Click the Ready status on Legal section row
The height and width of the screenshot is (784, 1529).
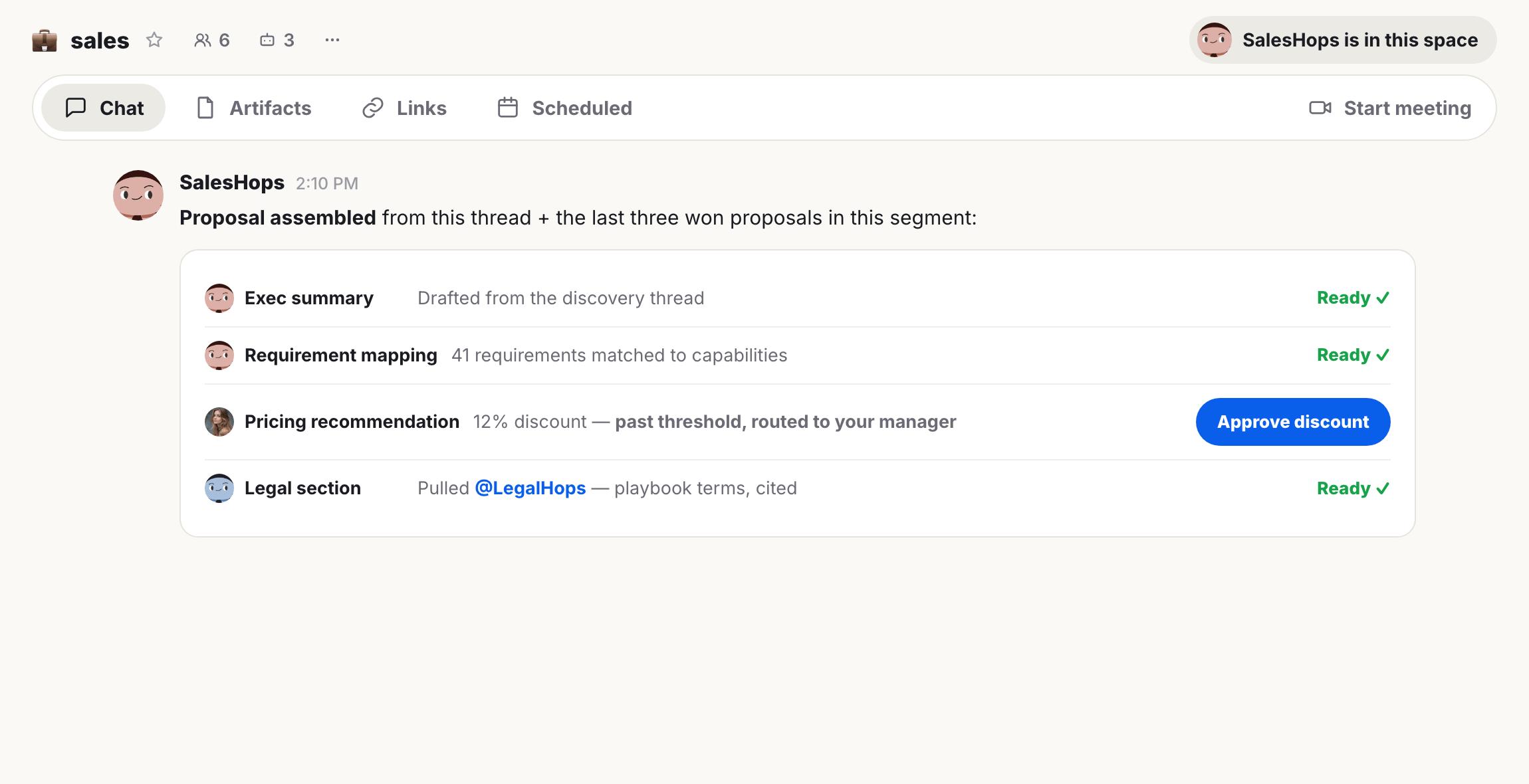click(x=1353, y=488)
